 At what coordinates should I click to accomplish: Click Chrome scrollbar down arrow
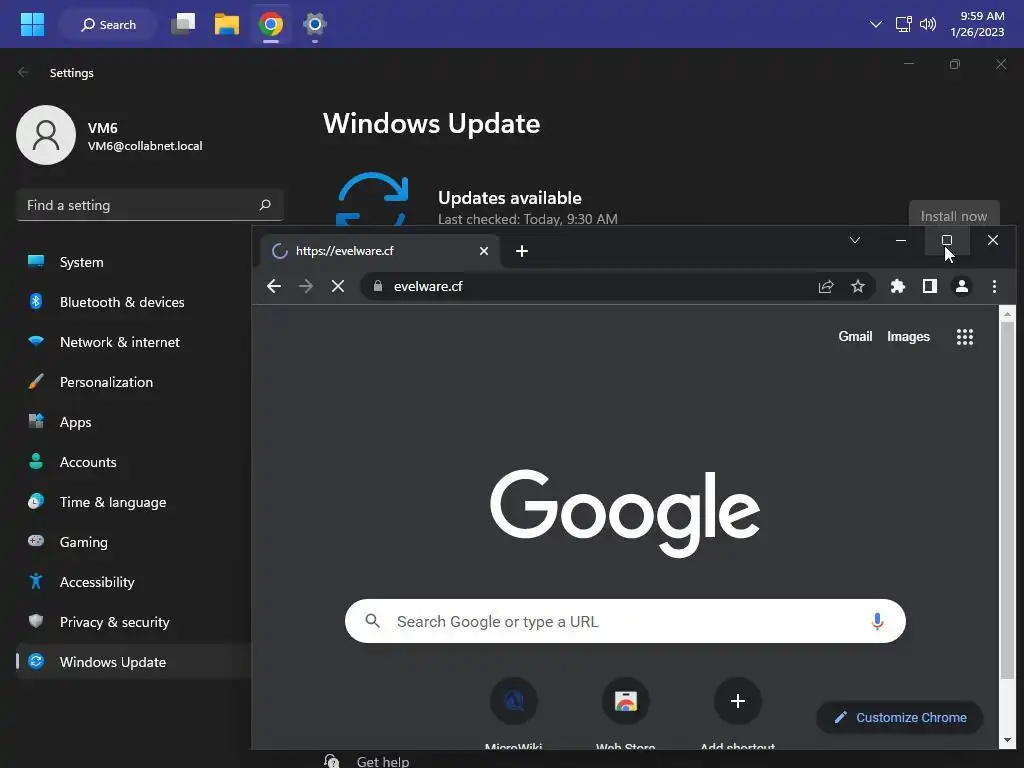[x=1006, y=740]
